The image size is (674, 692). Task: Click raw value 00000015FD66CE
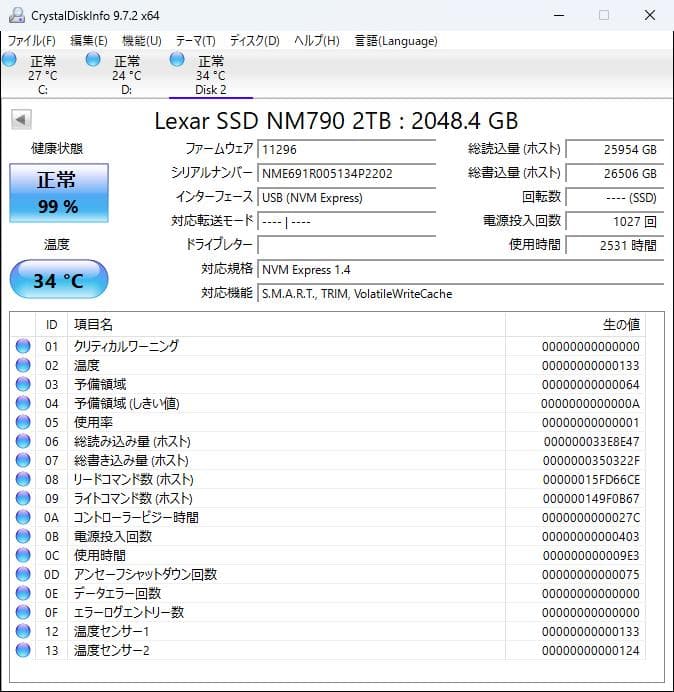click(591, 479)
